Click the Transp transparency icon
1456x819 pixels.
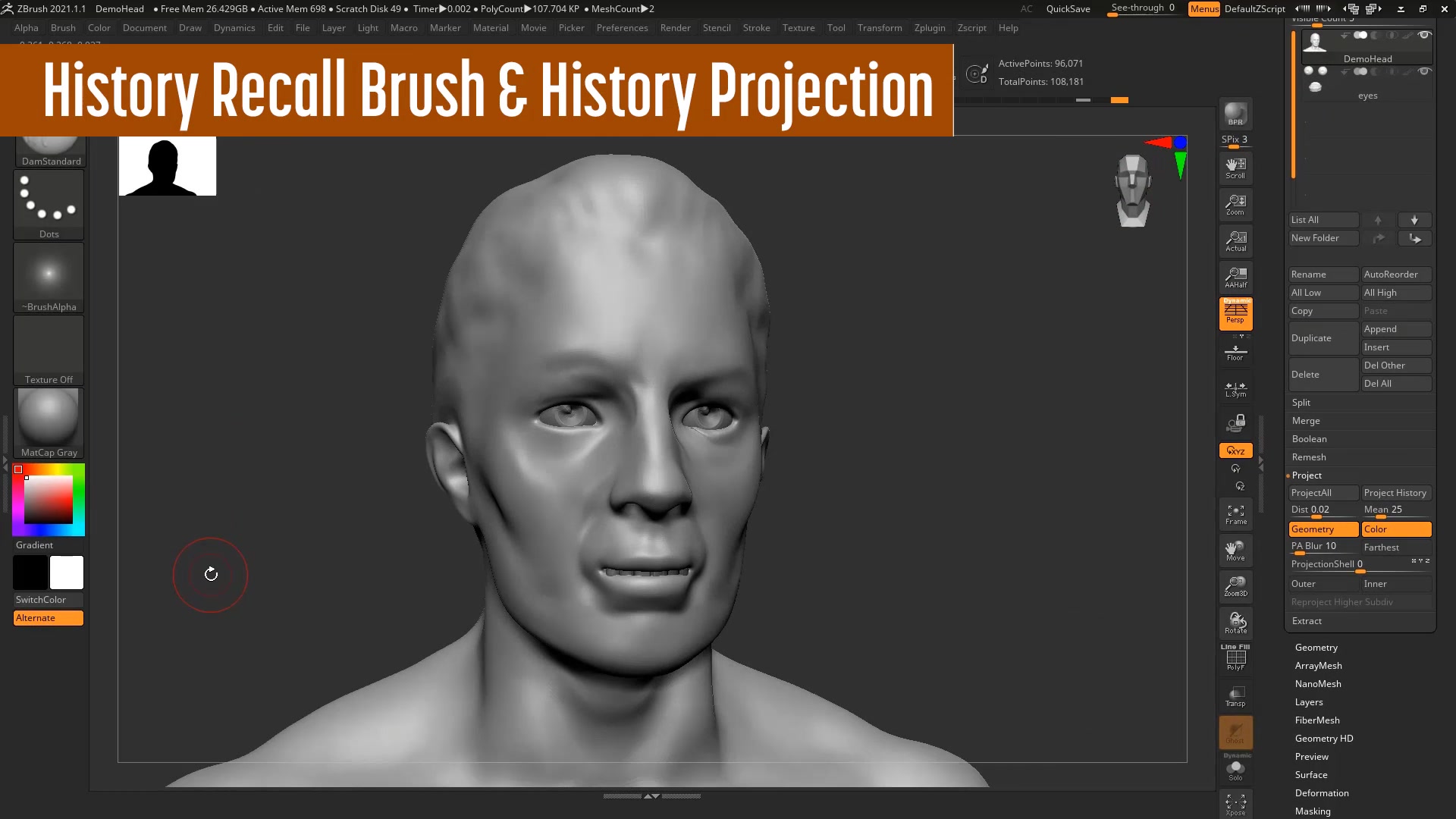[1235, 696]
